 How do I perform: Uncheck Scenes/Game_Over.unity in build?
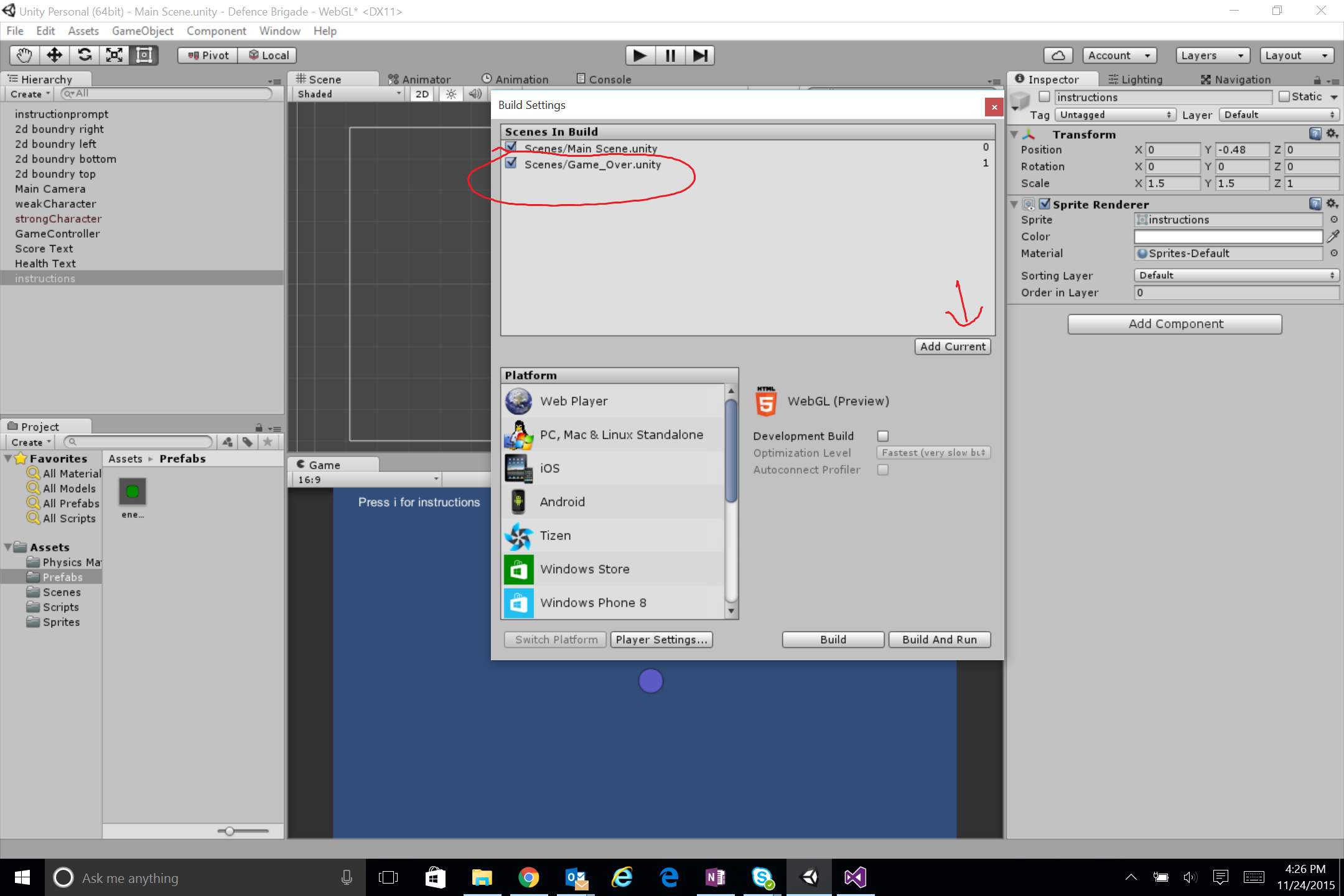(x=511, y=163)
